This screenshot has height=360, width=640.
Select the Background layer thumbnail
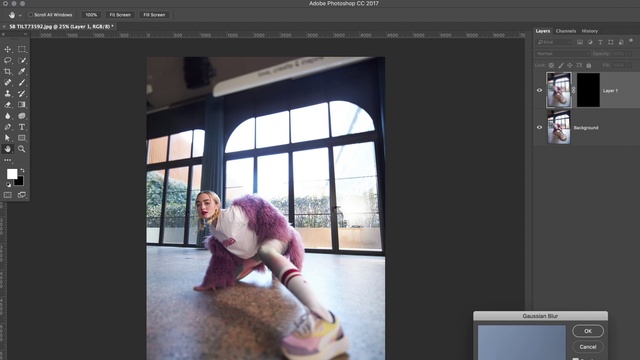pyautogui.click(x=559, y=127)
